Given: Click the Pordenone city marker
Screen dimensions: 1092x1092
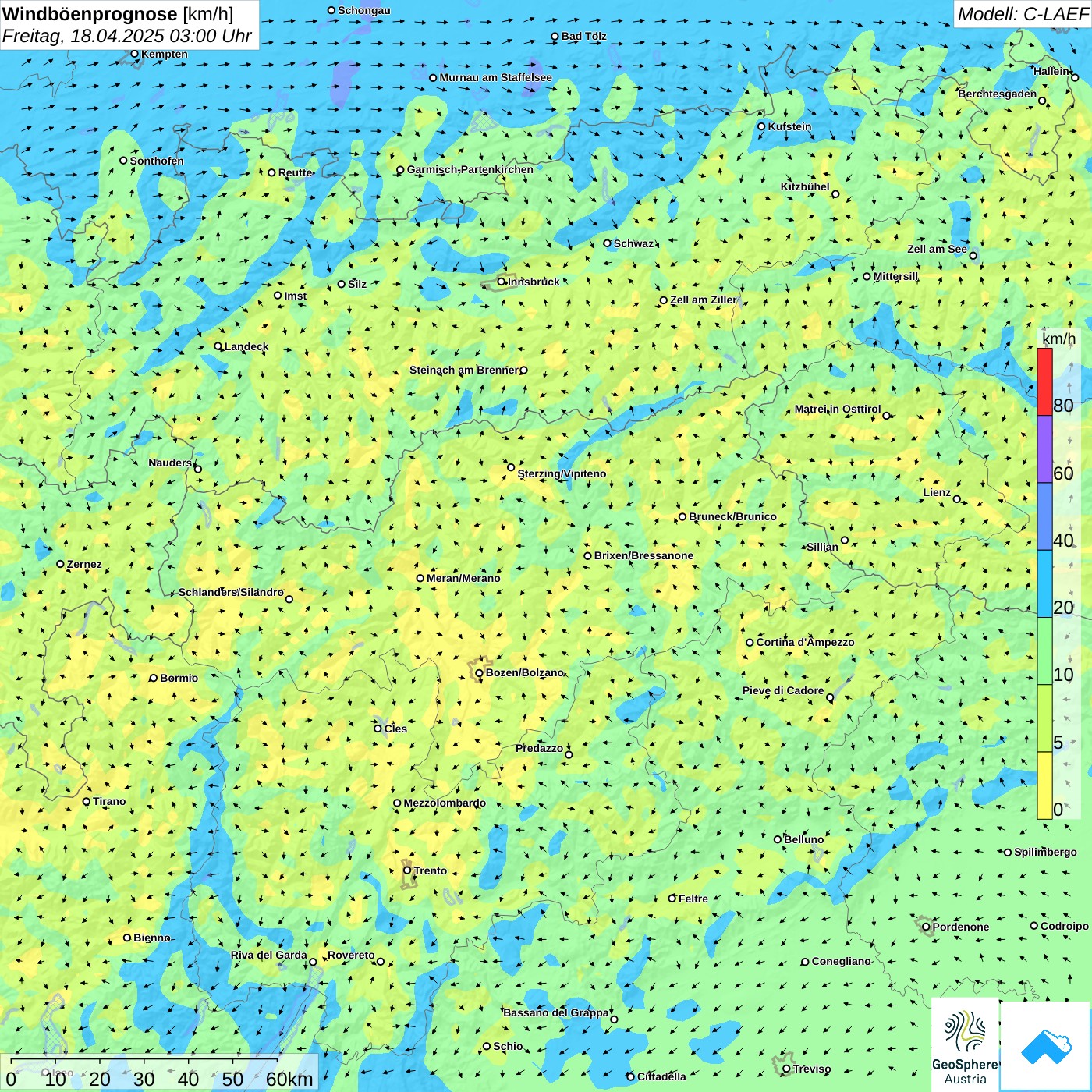Looking at the screenshot, I should coord(926,927).
